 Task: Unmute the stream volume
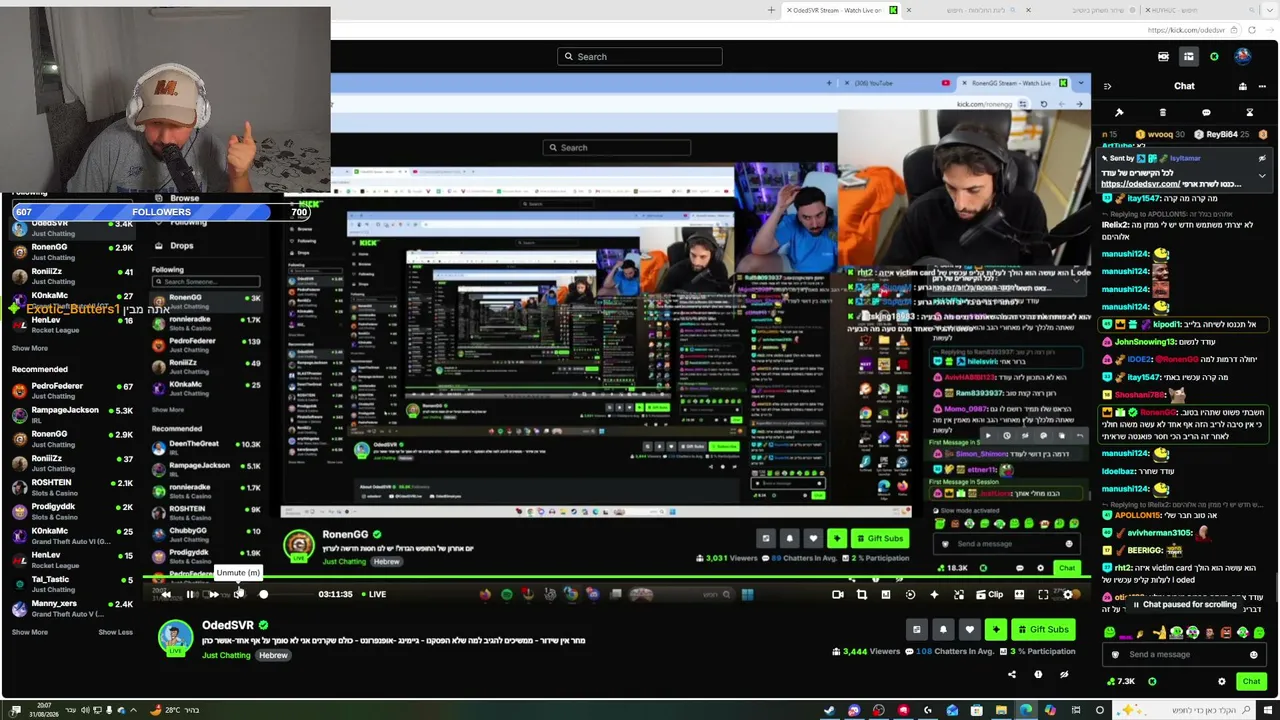(238, 594)
